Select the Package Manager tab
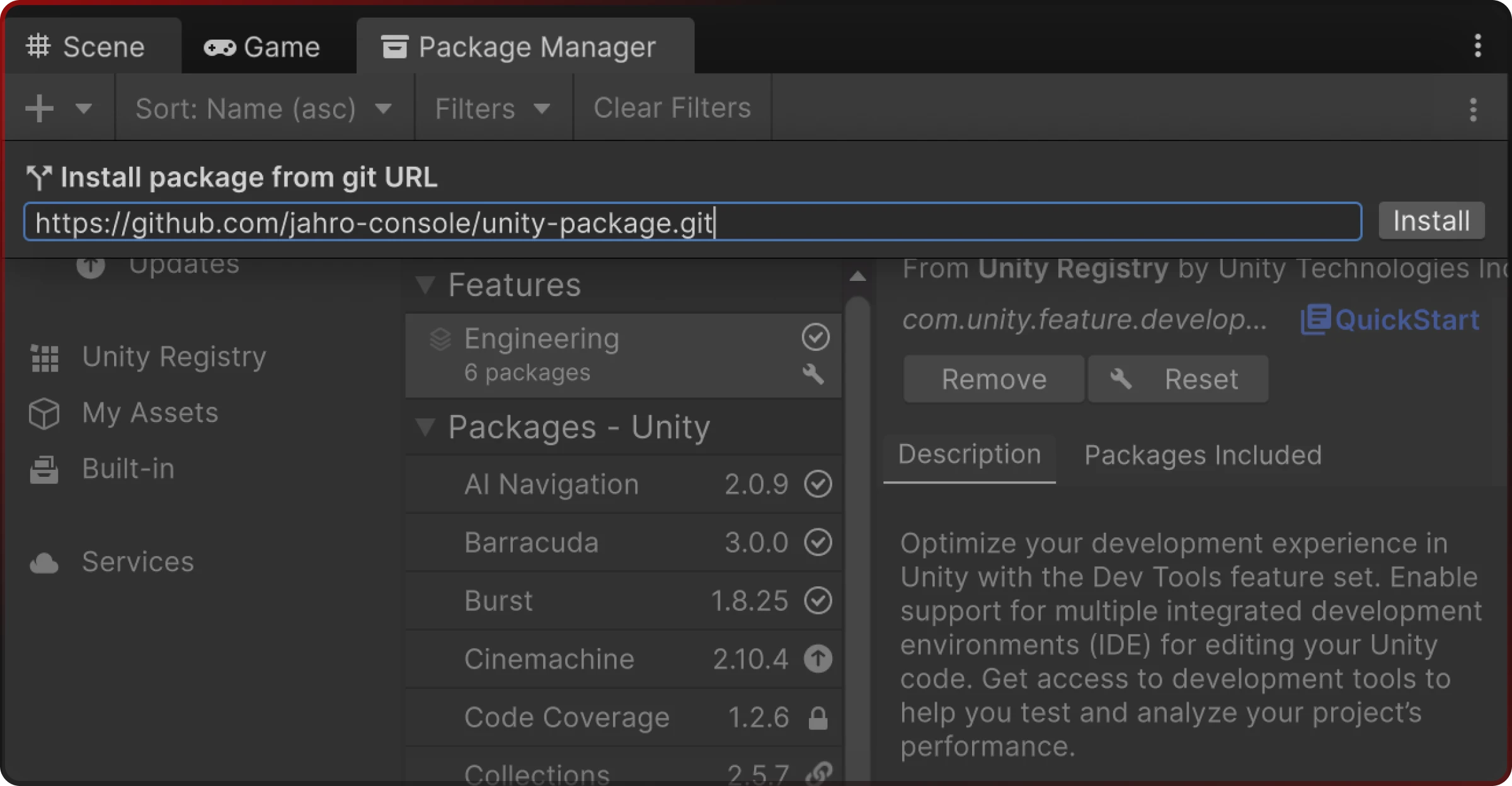The image size is (1512, 786). tap(525, 47)
